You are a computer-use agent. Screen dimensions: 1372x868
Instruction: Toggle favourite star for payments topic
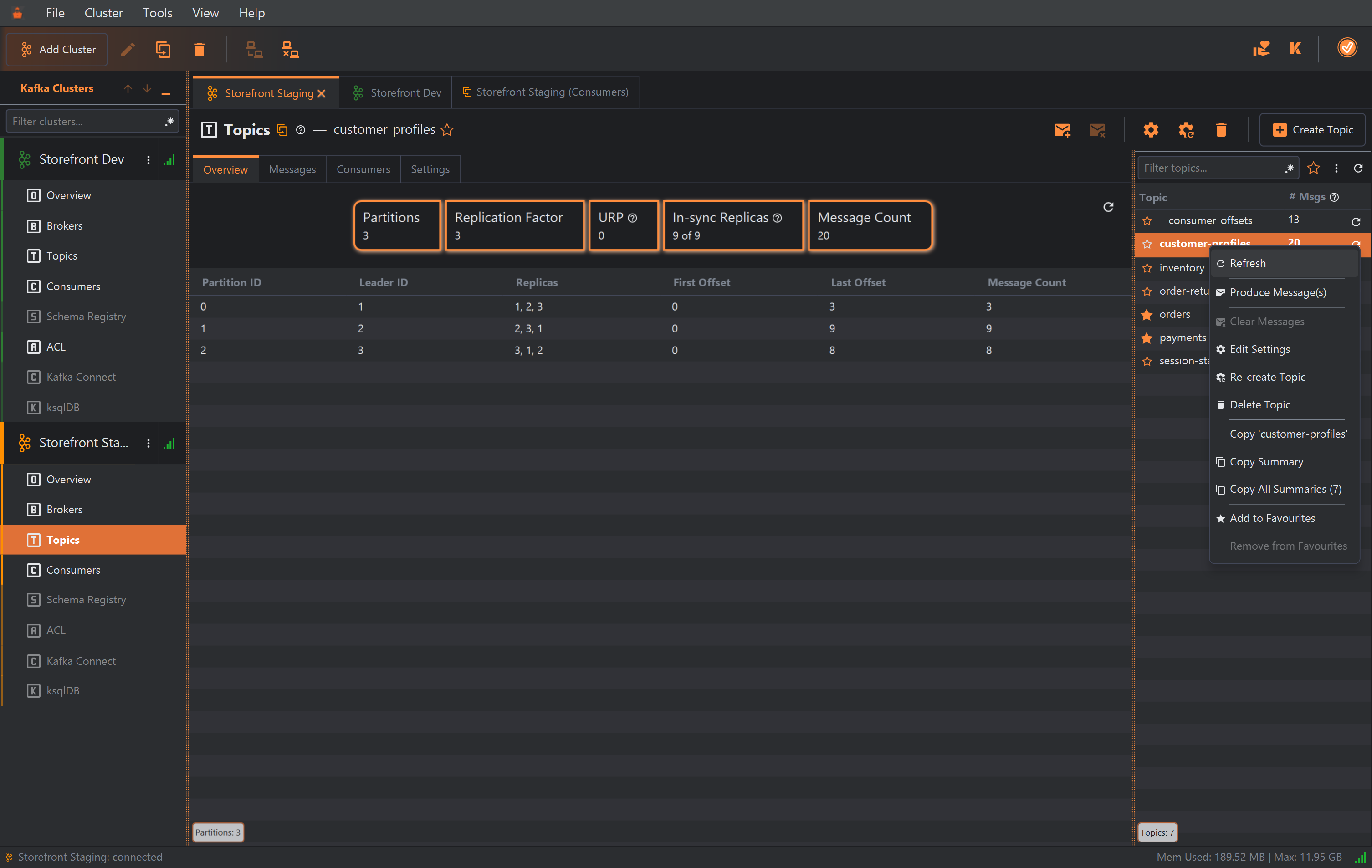pyautogui.click(x=1147, y=338)
